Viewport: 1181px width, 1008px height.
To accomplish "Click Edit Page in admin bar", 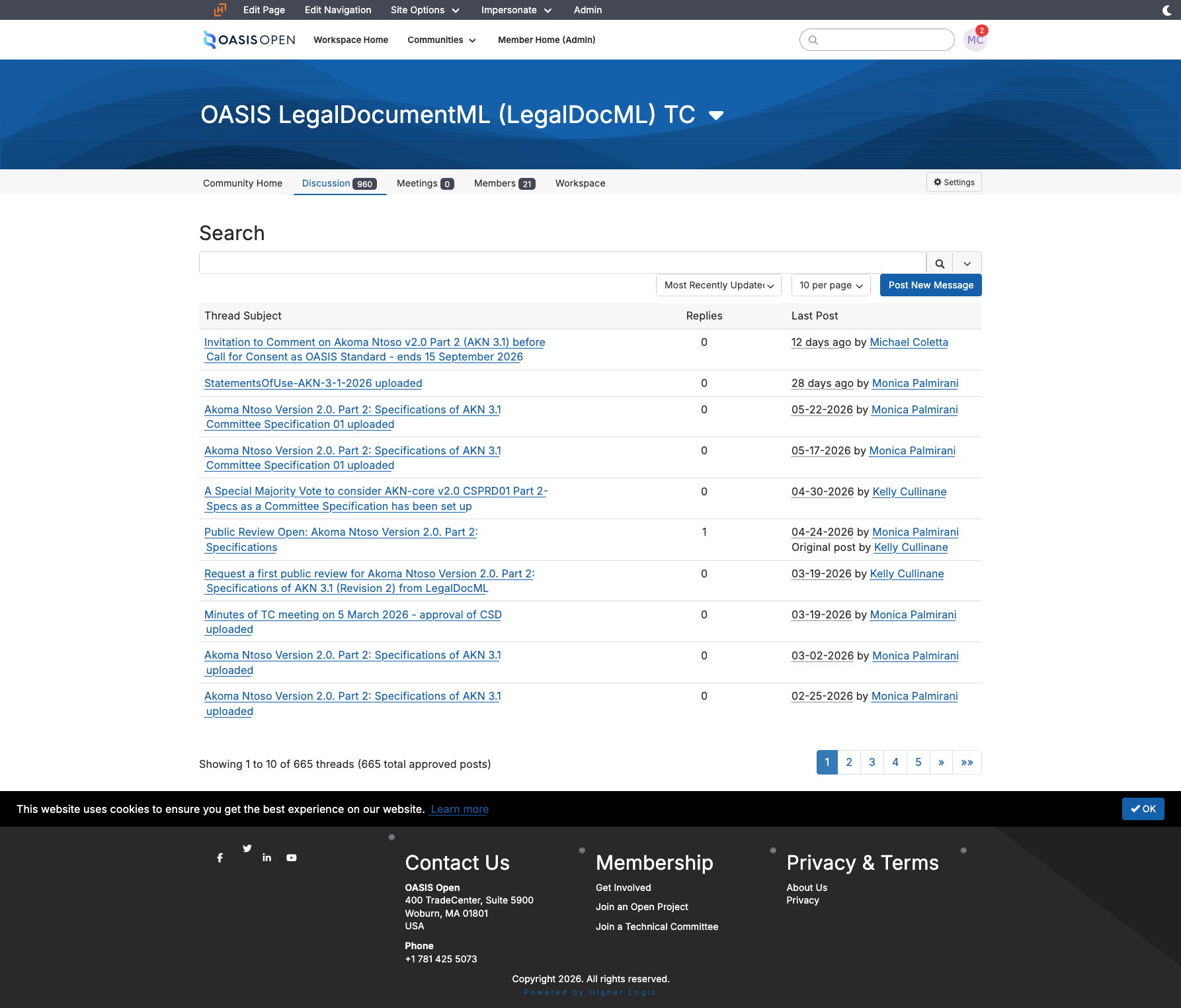I will (264, 10).
